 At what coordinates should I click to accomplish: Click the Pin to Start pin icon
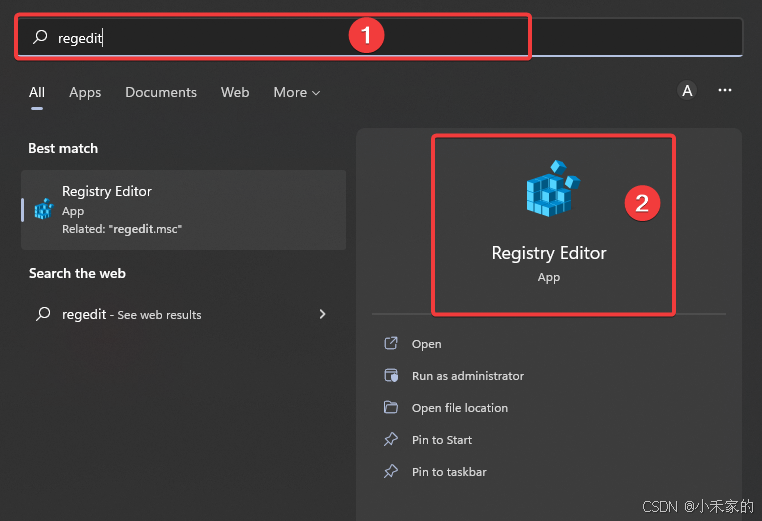tap(391, 439)
